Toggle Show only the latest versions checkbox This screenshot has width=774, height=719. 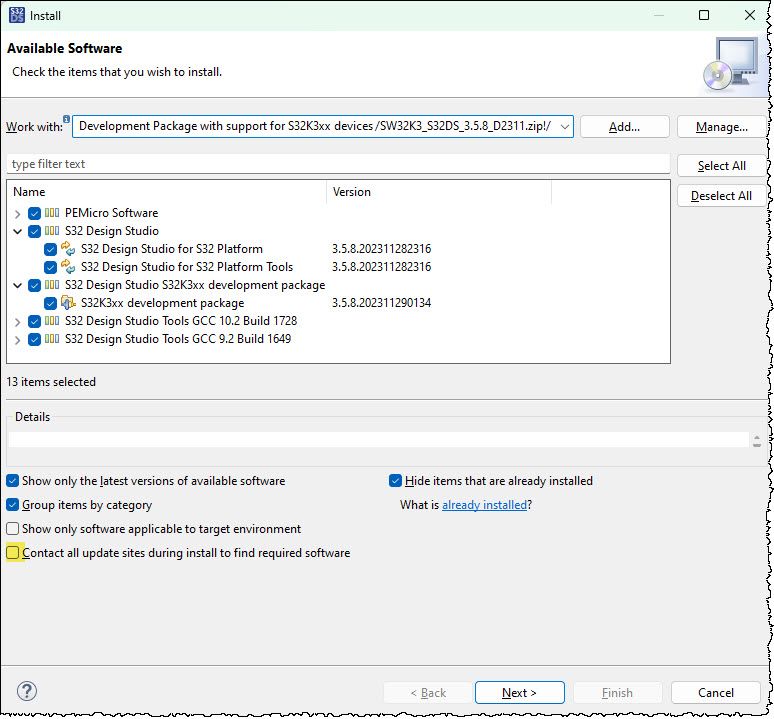coord(13,481)
